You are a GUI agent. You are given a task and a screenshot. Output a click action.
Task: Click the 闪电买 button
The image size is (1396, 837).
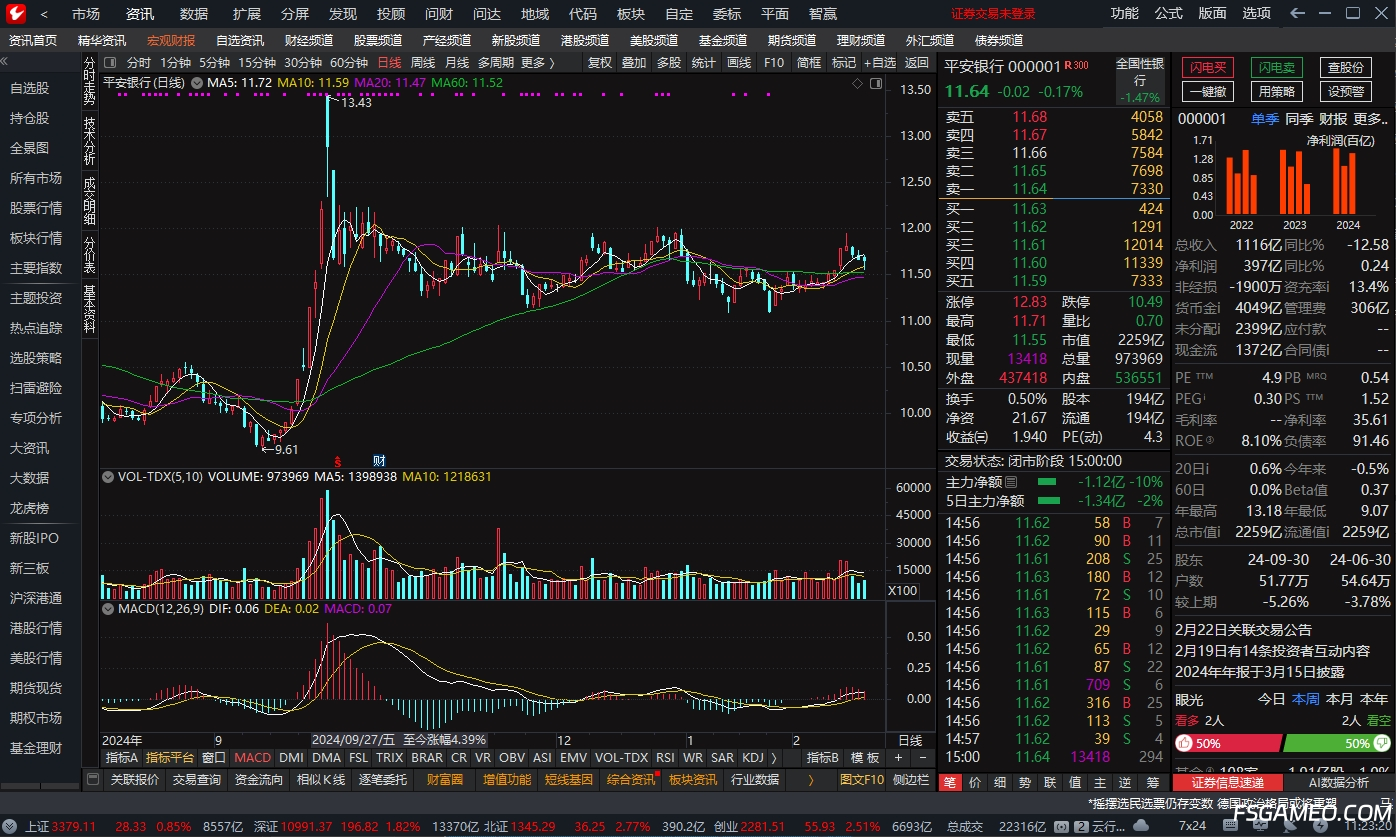1208,67
